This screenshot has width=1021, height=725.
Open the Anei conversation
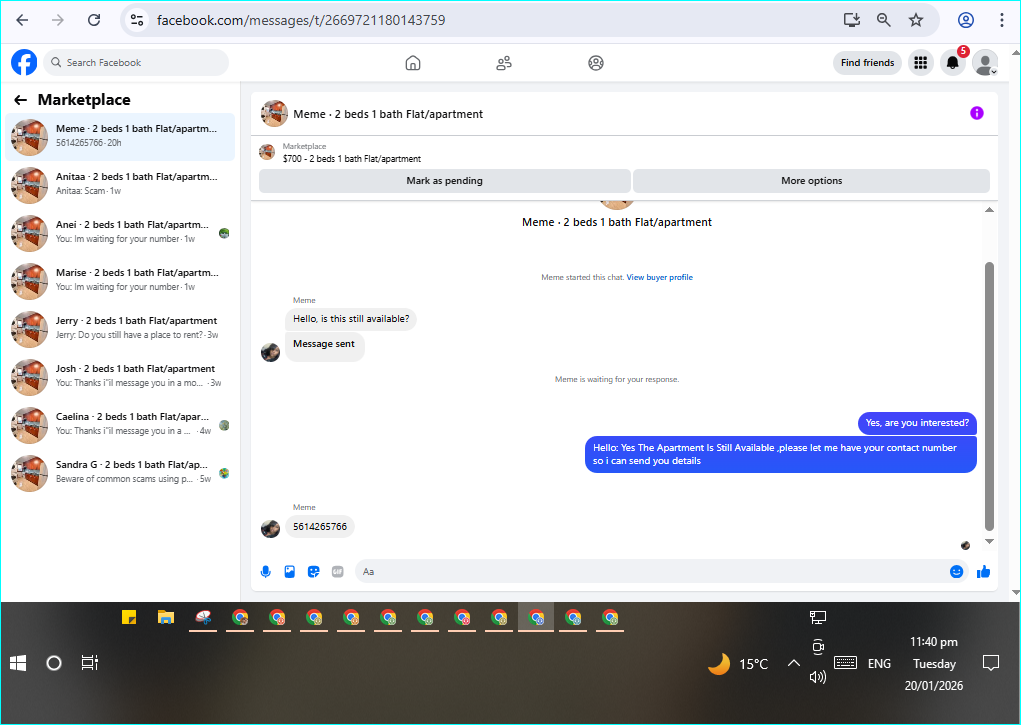pos(120,233)
